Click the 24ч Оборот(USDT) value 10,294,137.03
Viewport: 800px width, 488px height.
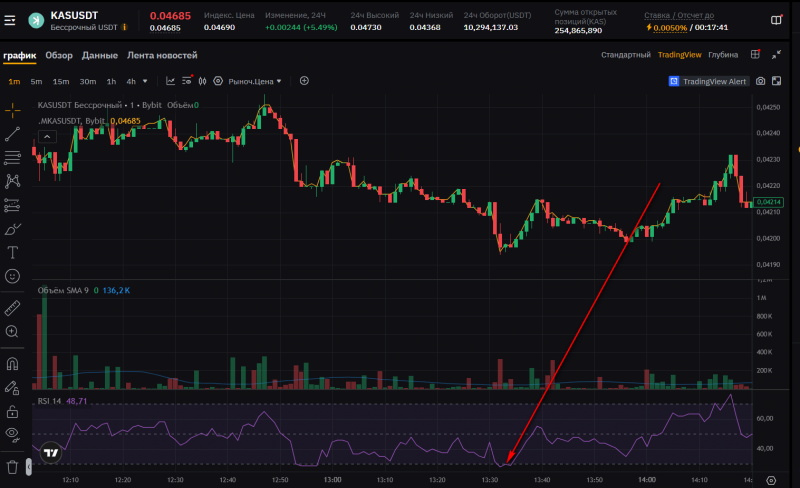coord(490,28)
